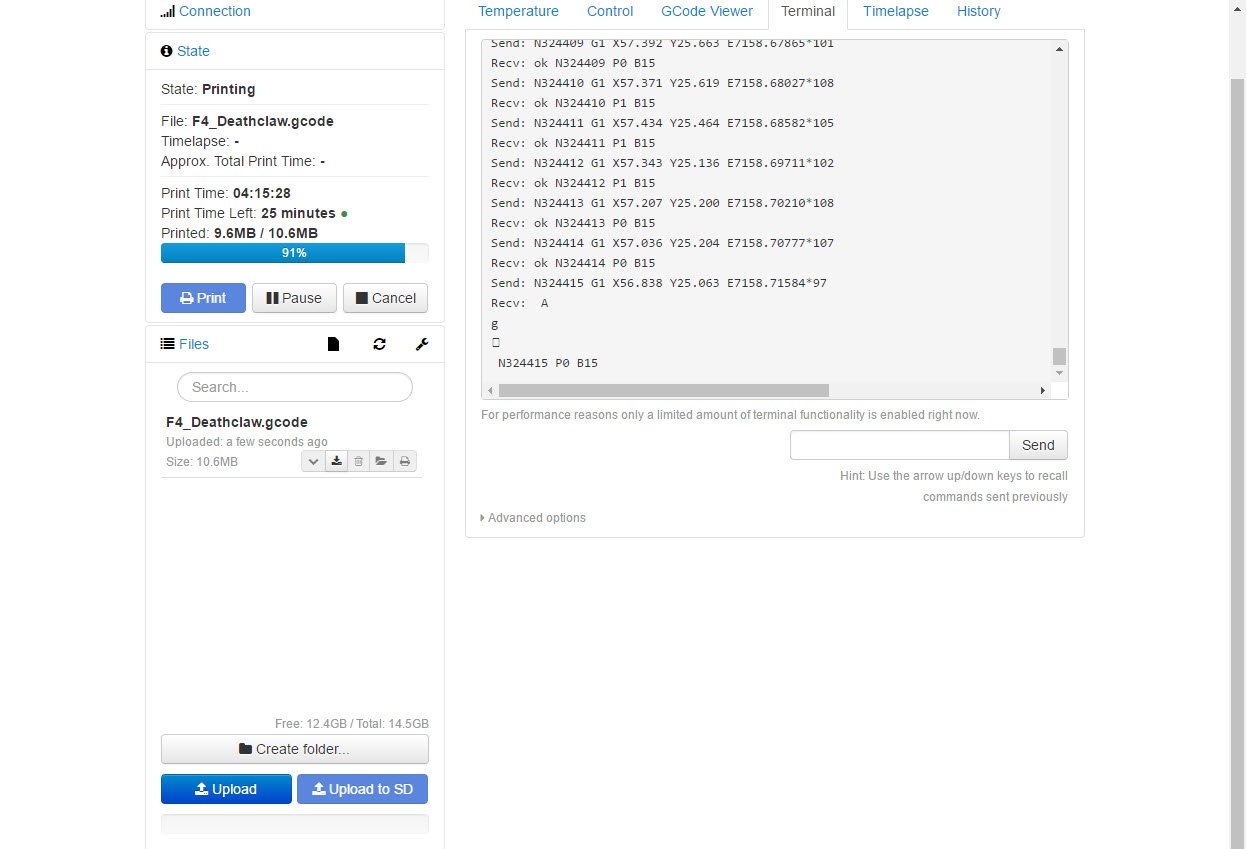This screenshot has width=1246, height=849.
Task: Collapse the State panel
Action: pos(193,51)
